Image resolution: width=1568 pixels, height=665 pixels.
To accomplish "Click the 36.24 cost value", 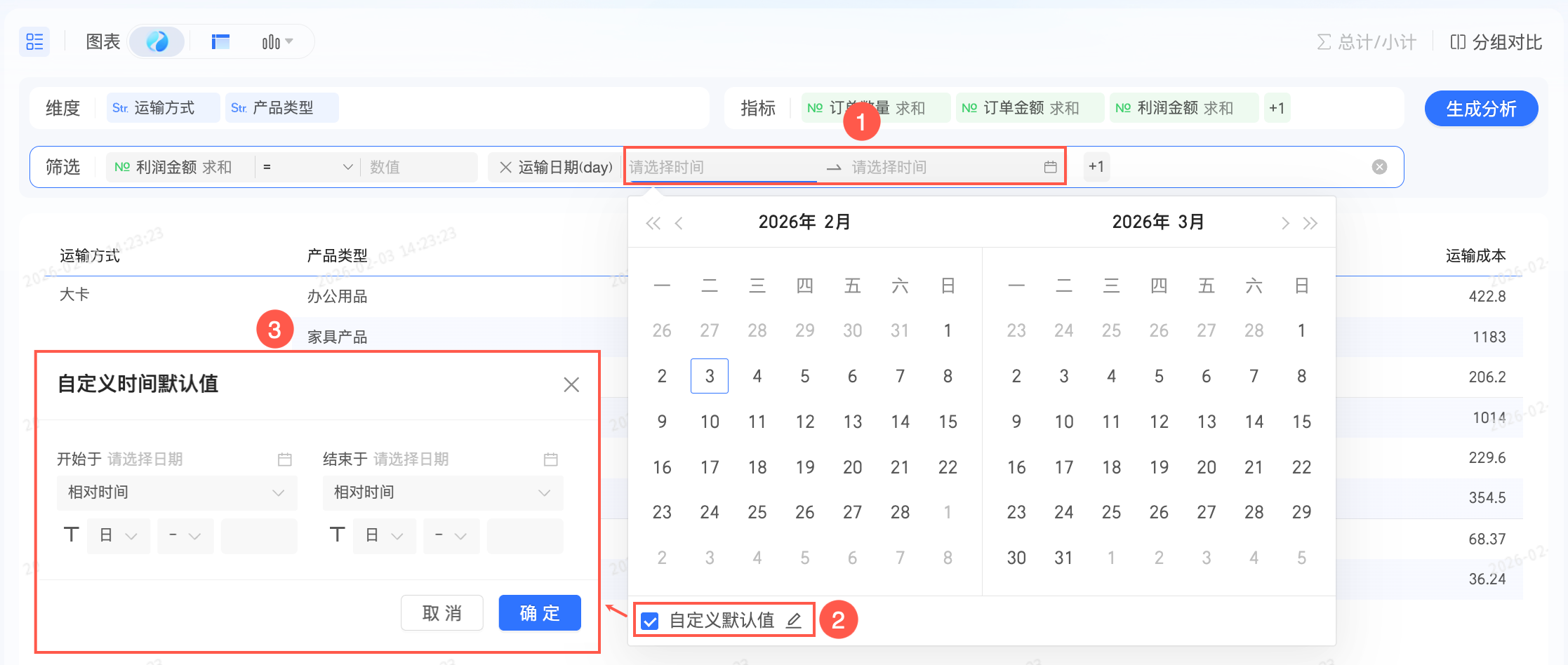I will (x=1487, y=579).
